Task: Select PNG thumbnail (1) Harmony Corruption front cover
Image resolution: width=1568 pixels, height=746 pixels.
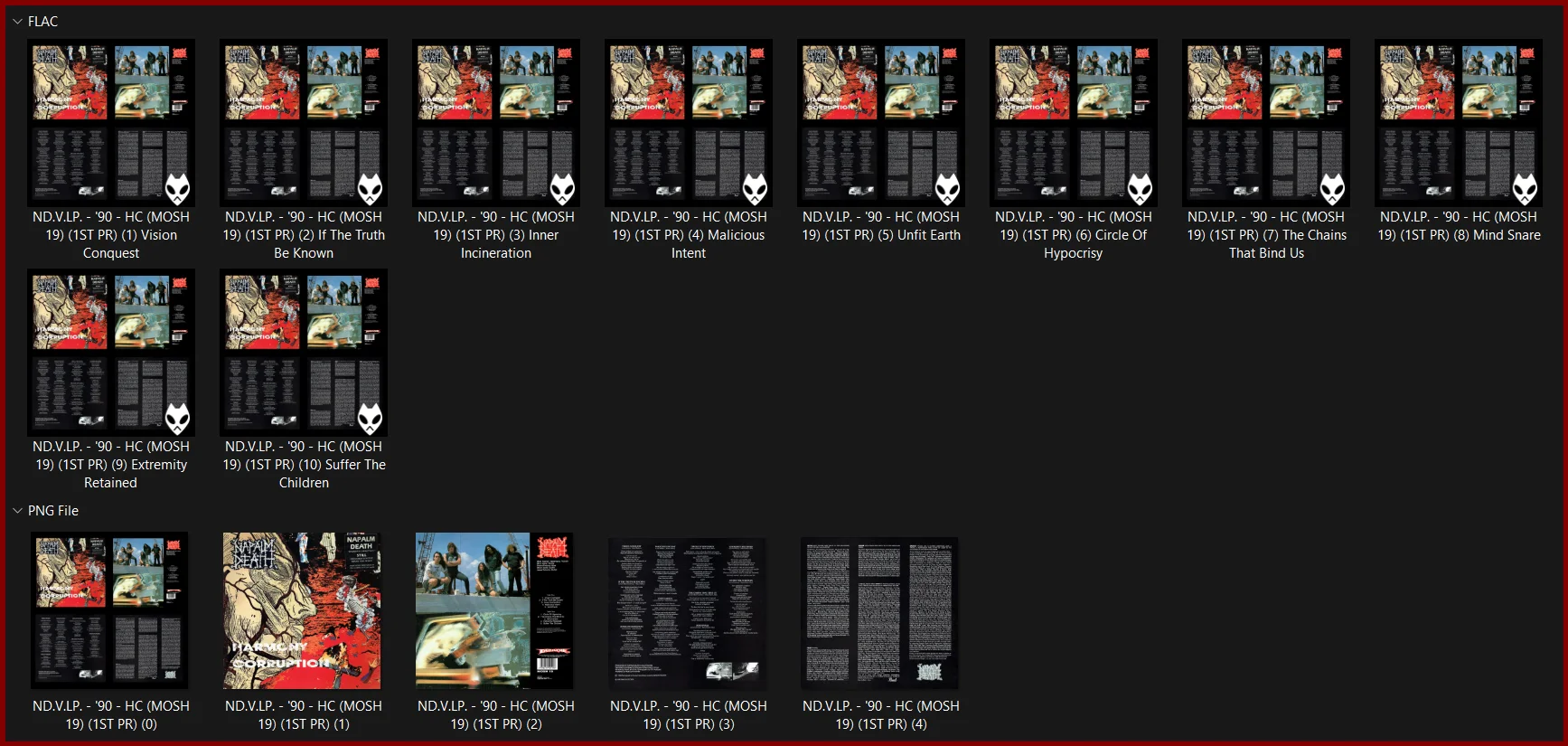Action: (303, 611)
